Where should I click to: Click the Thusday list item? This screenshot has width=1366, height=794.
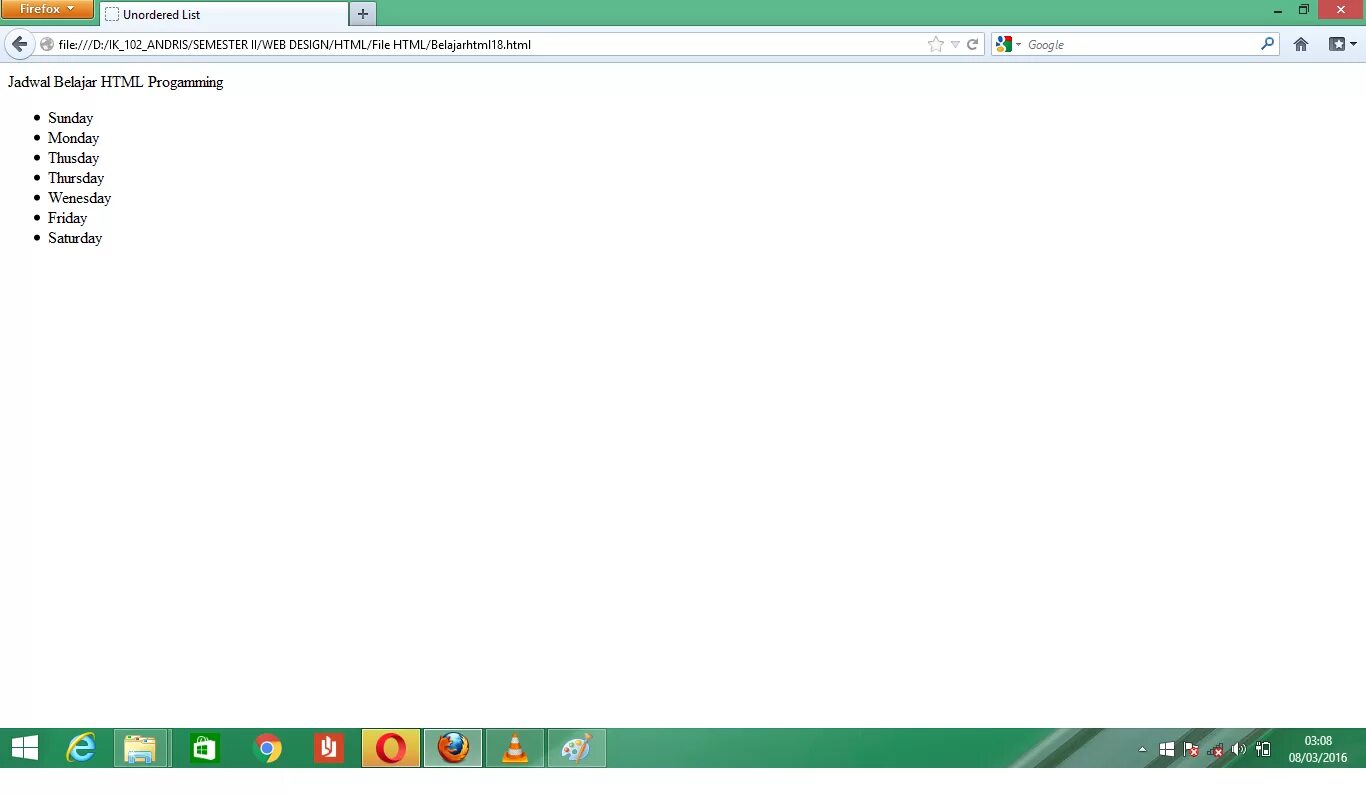(x=73, y=158)
